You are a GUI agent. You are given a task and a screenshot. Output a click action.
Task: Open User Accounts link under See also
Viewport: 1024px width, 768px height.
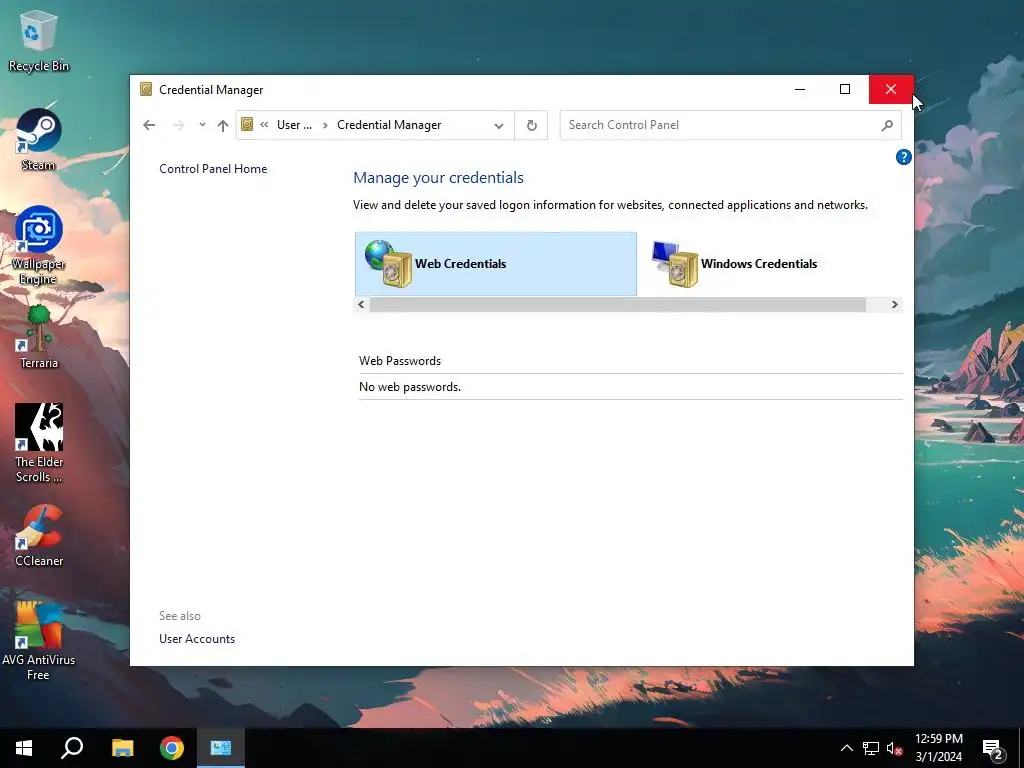[197, 639]
